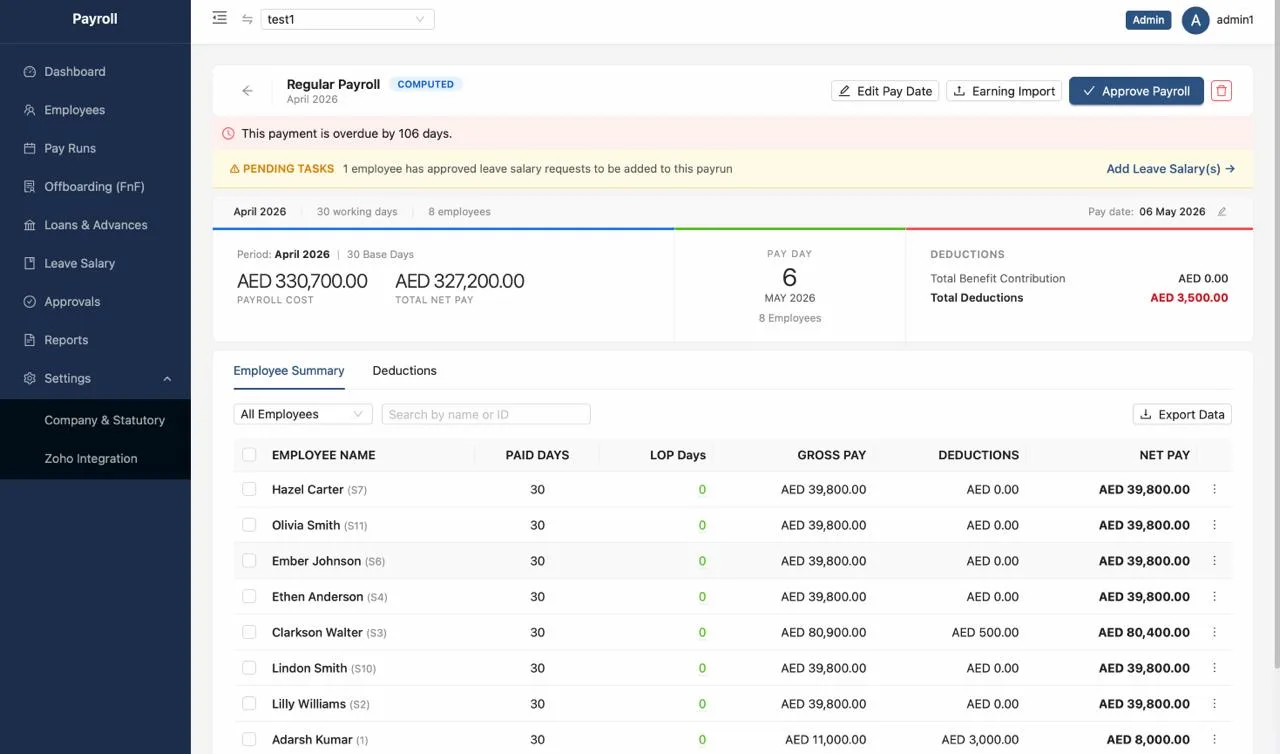Viewport: 1280px width, 754px height.
Task: Collapse the Settings menu
Action: pos(95,378)
